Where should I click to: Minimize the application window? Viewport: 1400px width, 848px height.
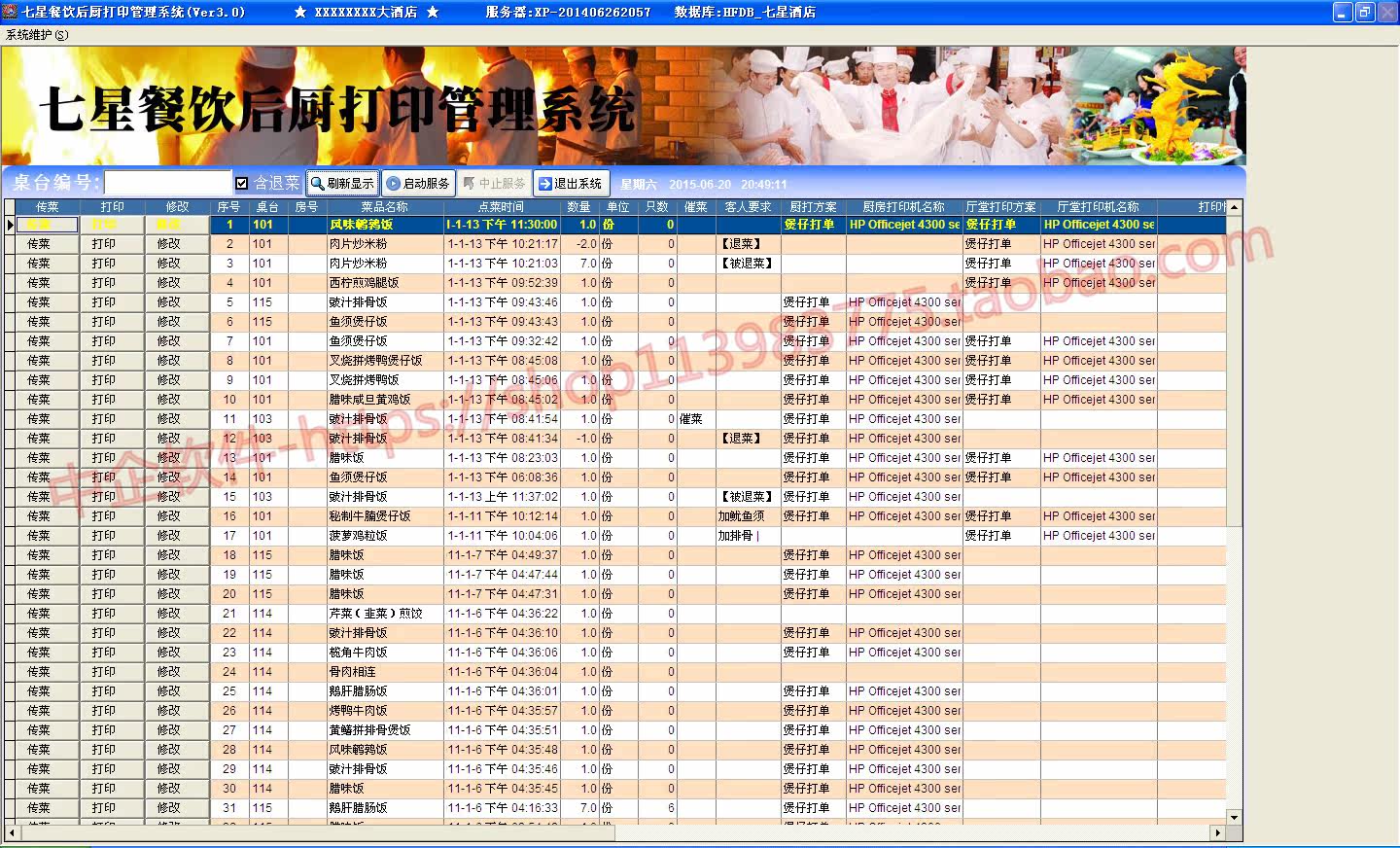1344,12
